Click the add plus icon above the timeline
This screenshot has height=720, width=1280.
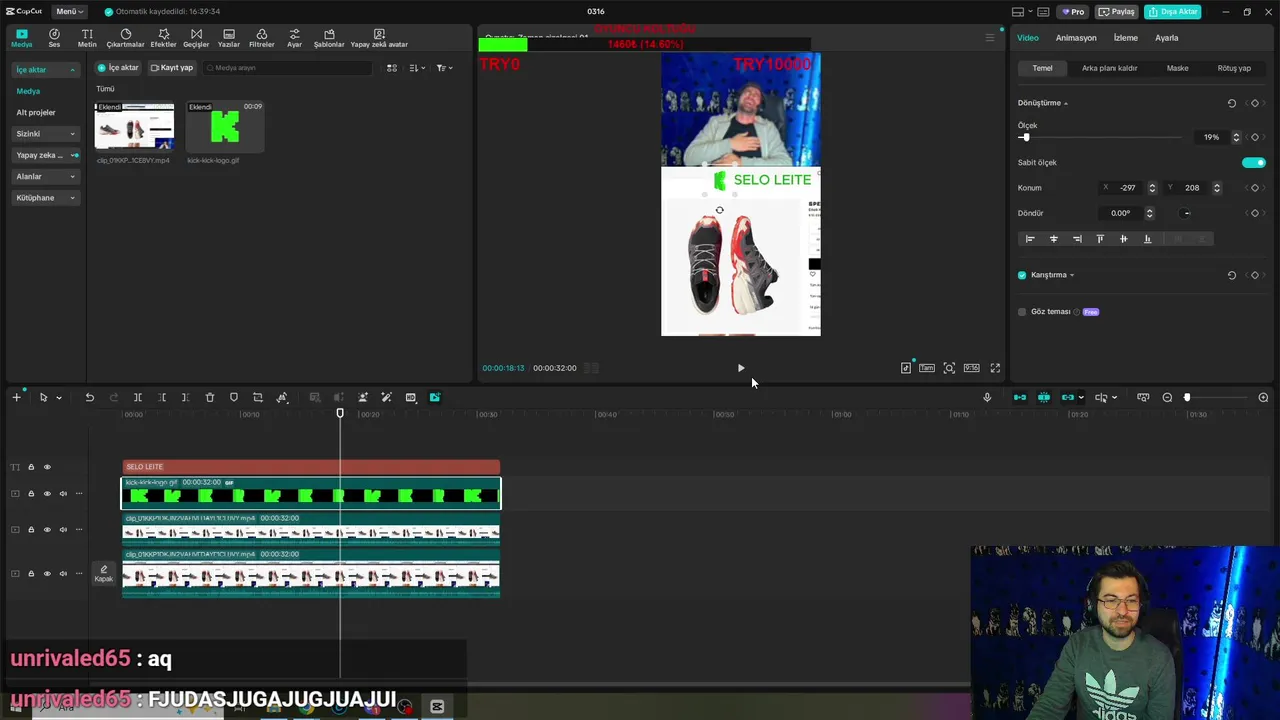pos(16,398)
